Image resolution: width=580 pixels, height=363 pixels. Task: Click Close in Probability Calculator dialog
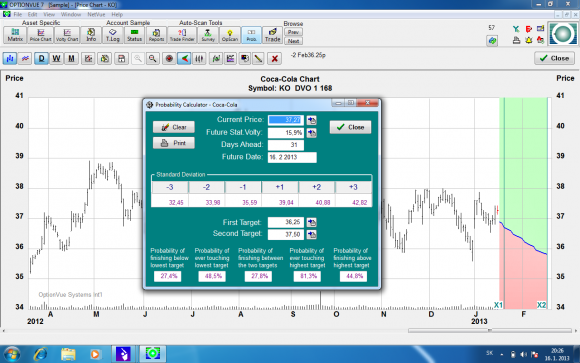tap(350, 127)
